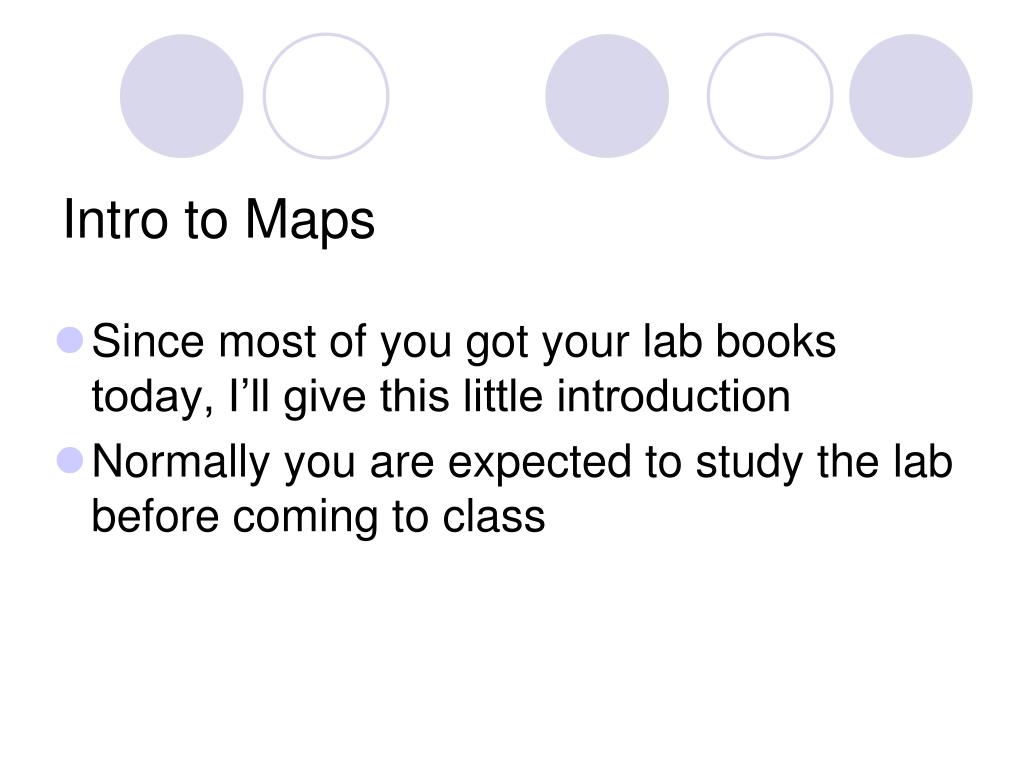Click the word 'Maps' in the title

pos(310,222)
